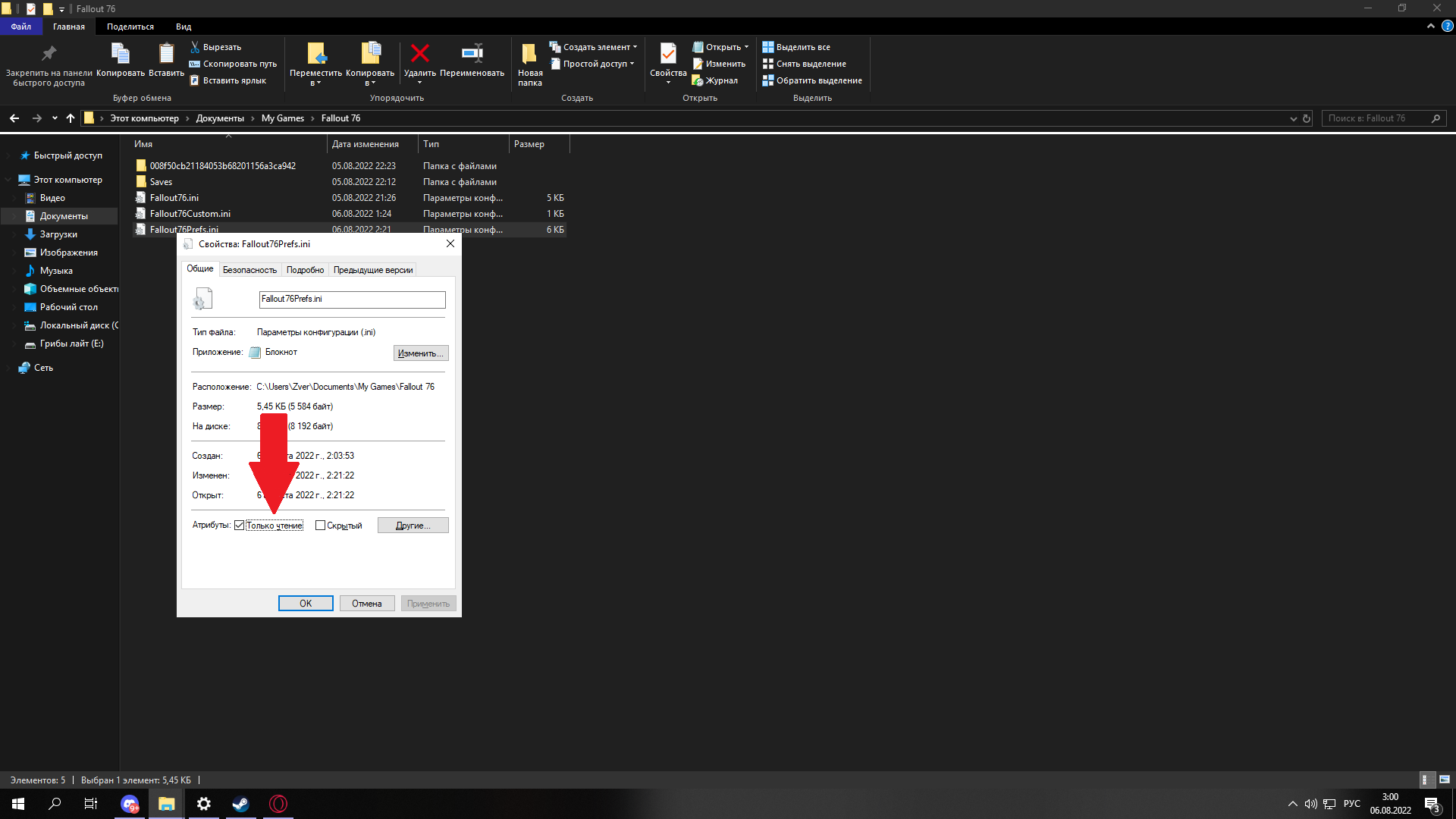Viewport: 1456px width, 819px height.
Task: Click the file name field Fallout76Prefs.ini
Action: coord(352,300)
